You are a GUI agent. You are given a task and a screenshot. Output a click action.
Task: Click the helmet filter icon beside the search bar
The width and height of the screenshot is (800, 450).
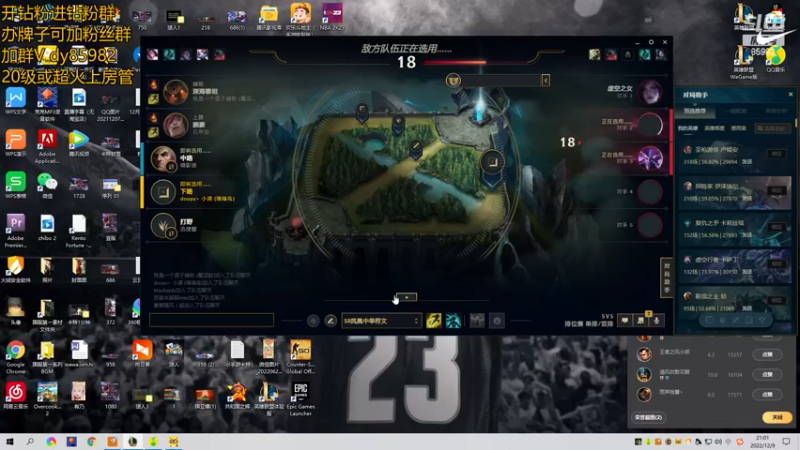(x=453, y=80)
